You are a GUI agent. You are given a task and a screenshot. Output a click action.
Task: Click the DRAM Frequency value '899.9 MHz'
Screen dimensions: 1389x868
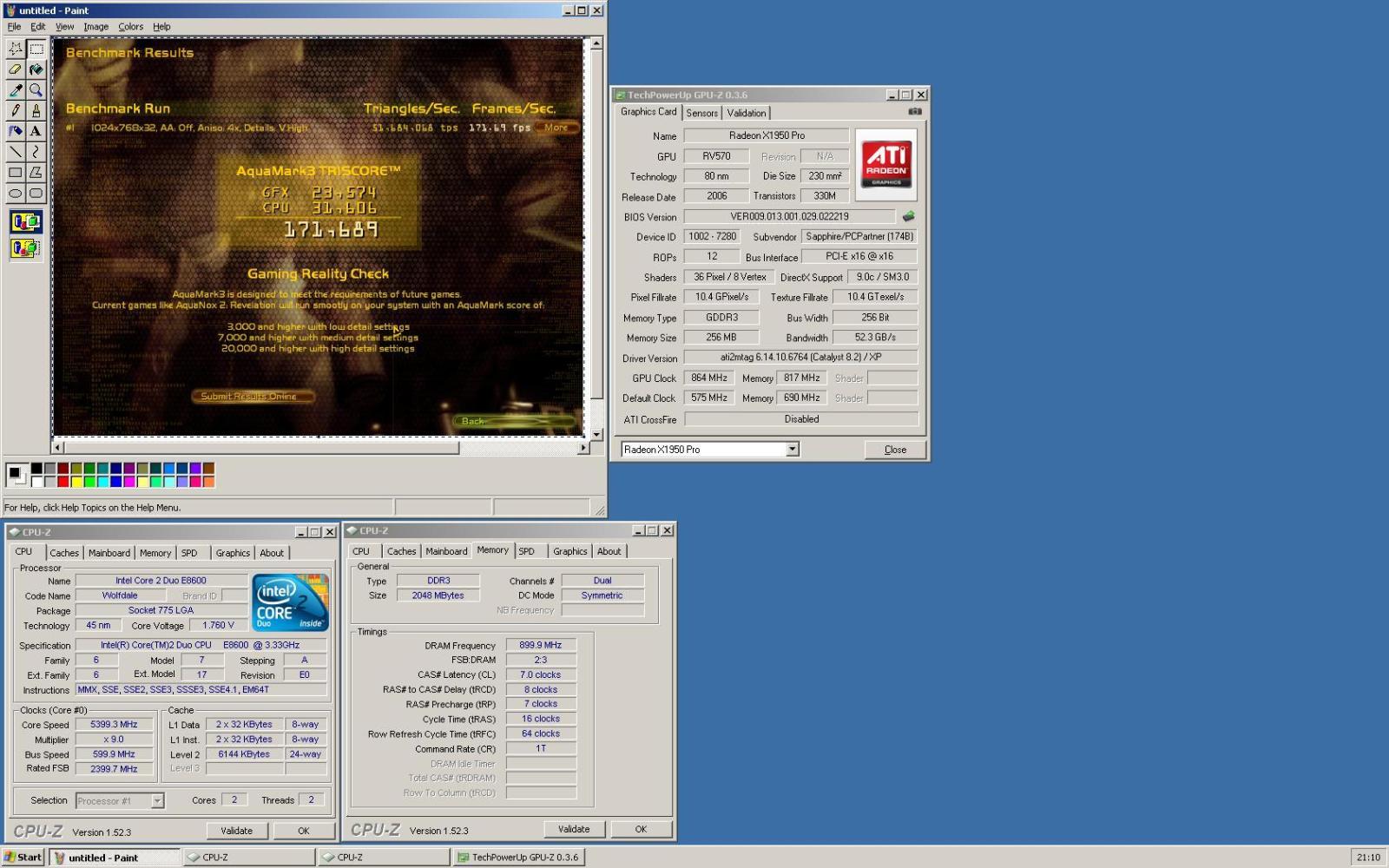pyautogui.click(x=541, y=645)
